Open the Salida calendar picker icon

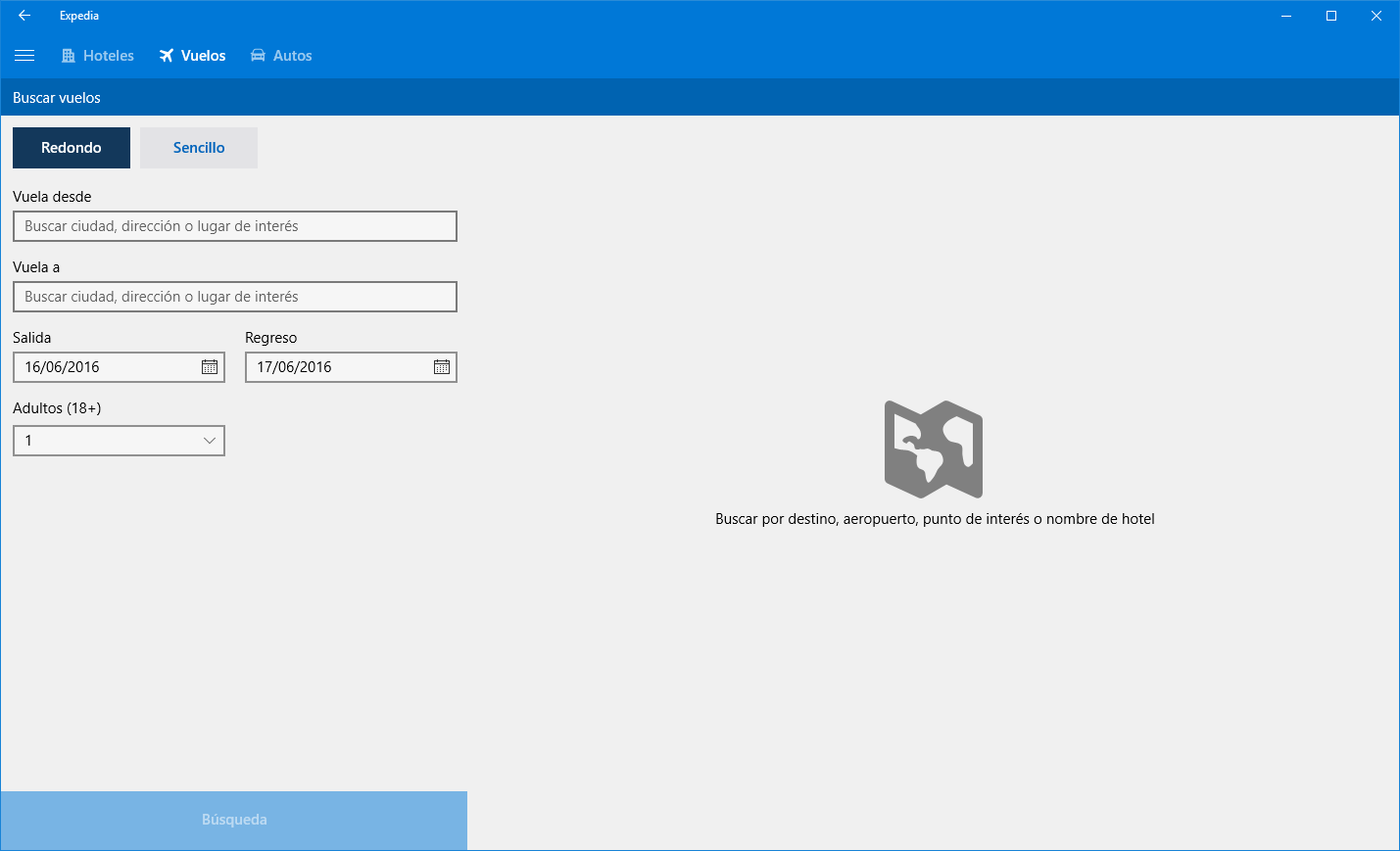click(210, 367)
